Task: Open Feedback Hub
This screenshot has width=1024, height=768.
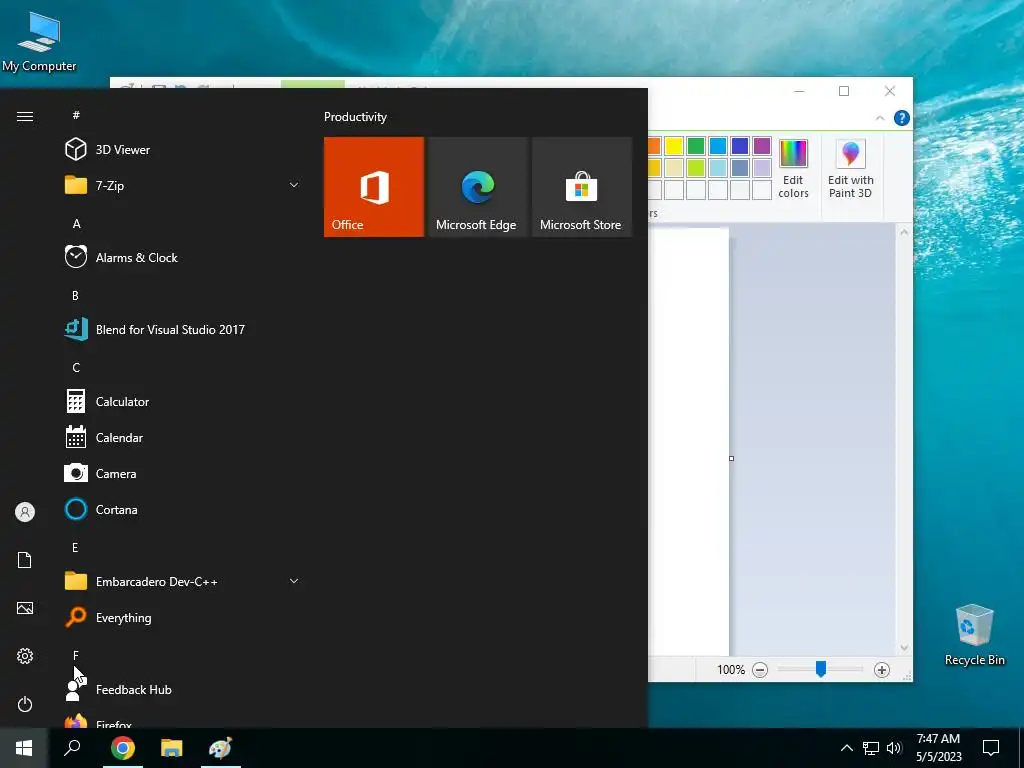Action: click(183, 690)
